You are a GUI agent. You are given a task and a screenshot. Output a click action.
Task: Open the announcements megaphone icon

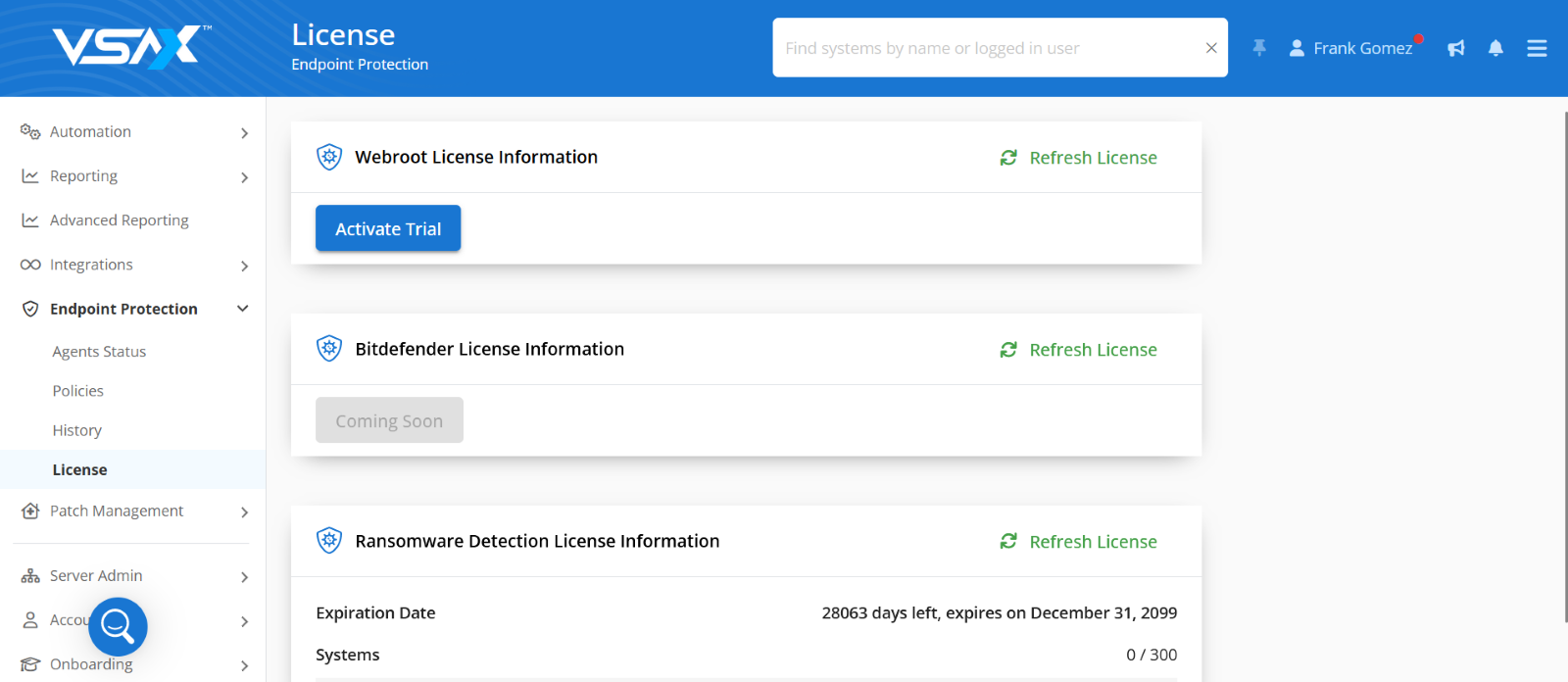(1456, 48)
